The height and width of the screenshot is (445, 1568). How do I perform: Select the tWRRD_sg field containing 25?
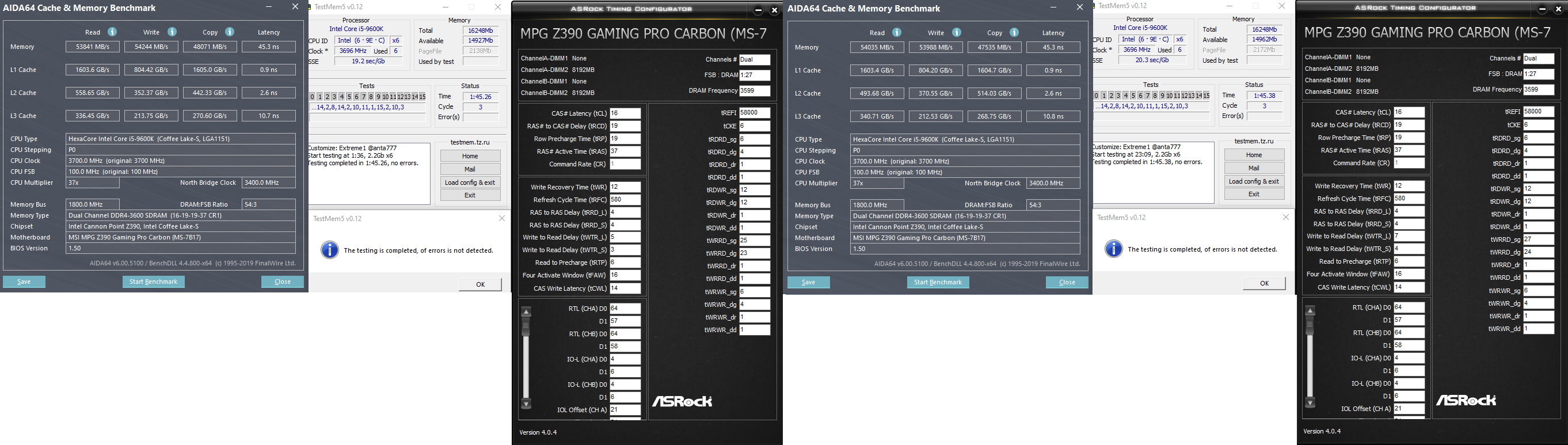pyautogui.click(x=755, y=241)
